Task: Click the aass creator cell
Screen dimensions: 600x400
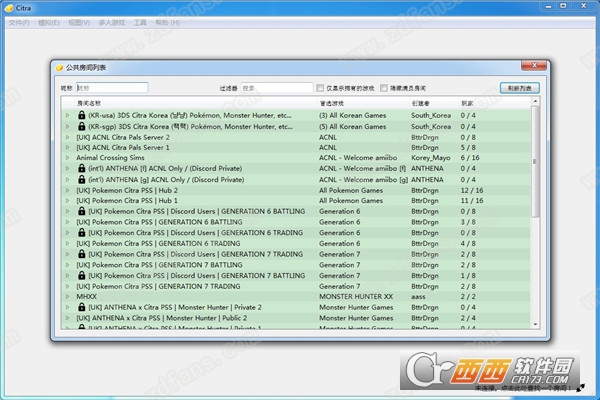Action: (x=418, y=296)
